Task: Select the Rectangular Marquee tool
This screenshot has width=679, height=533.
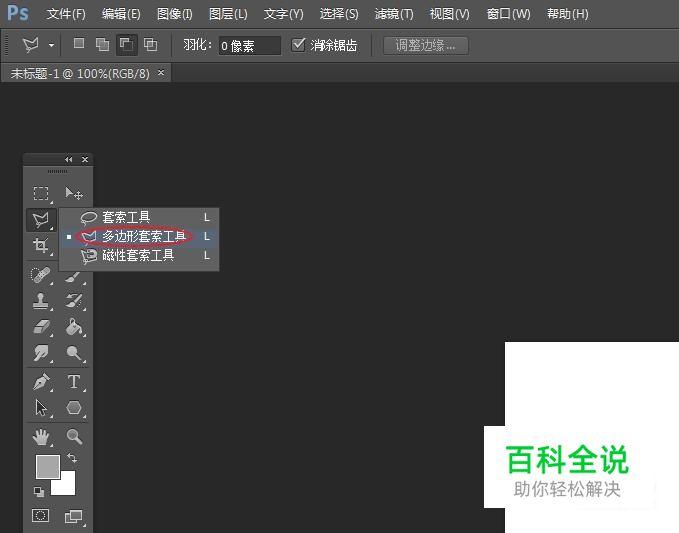Action: [x=41, y=193]
